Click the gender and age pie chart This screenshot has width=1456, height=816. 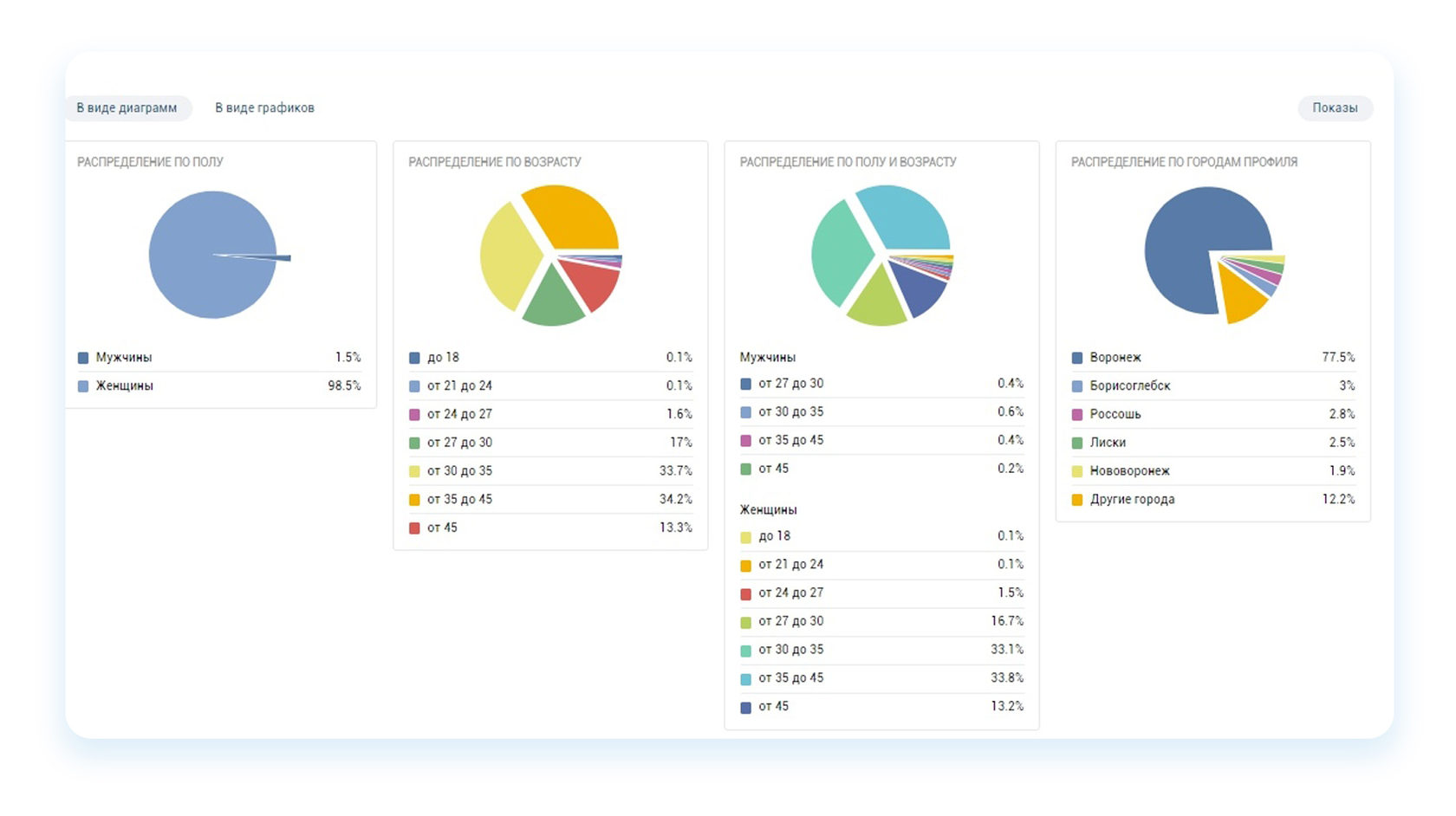(882, 255)
